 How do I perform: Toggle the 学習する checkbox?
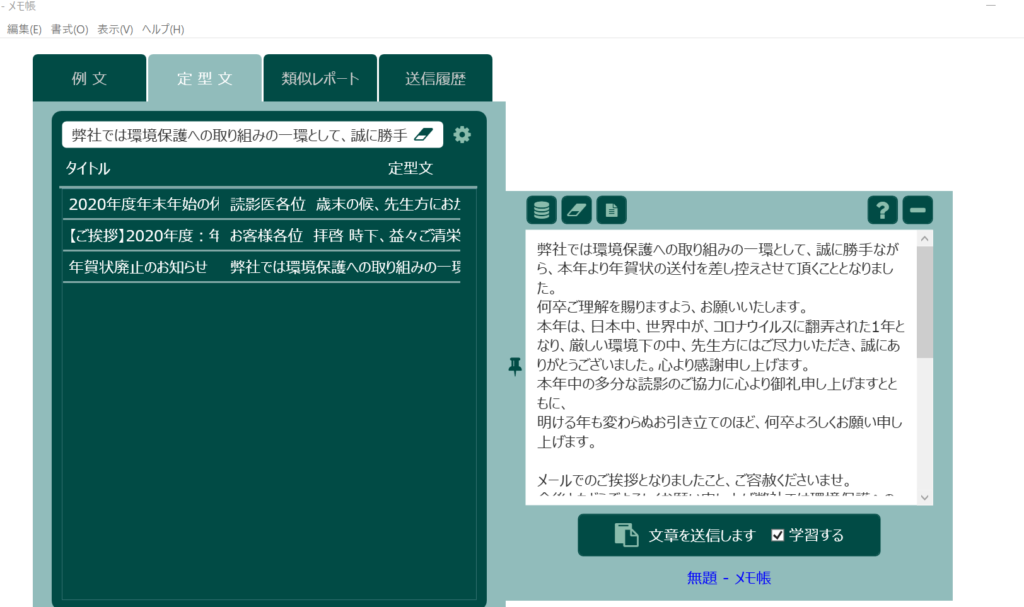pyautogui.click(x=777, y=535)
